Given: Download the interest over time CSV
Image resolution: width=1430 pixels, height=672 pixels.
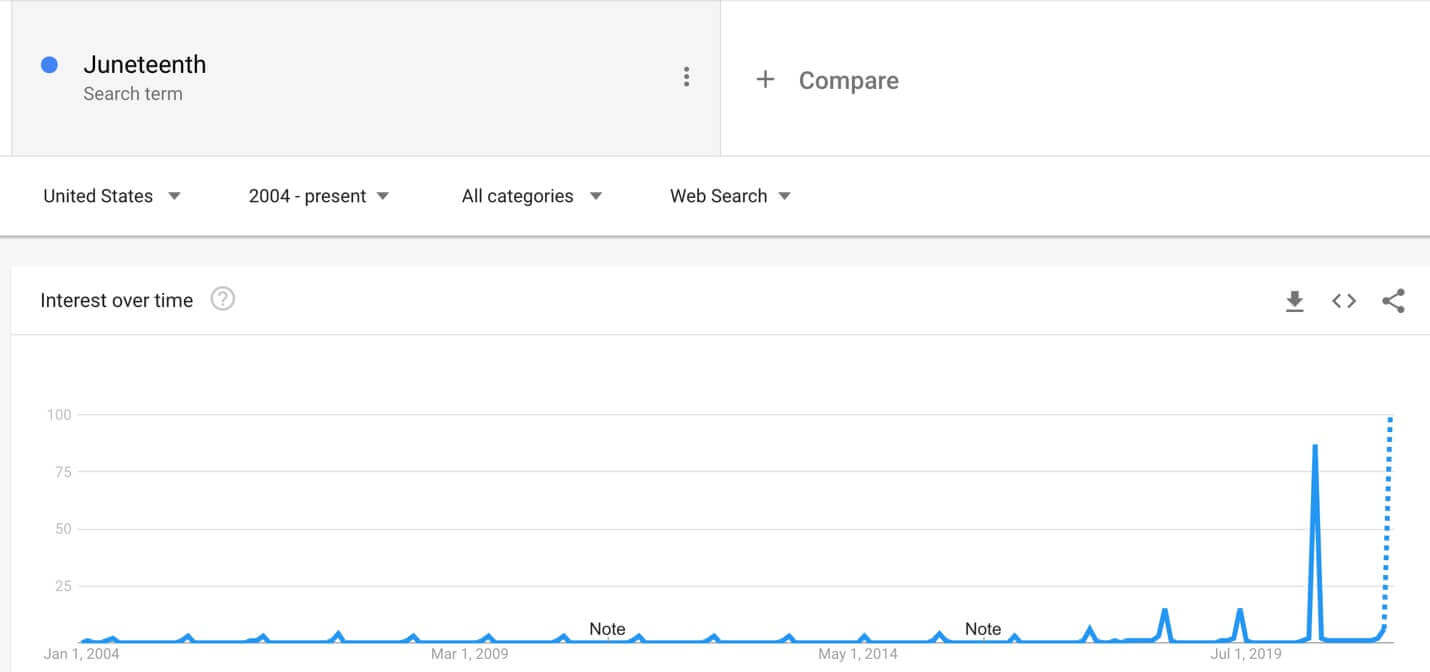Looking at the screenshot, I should pos(1294,301).
